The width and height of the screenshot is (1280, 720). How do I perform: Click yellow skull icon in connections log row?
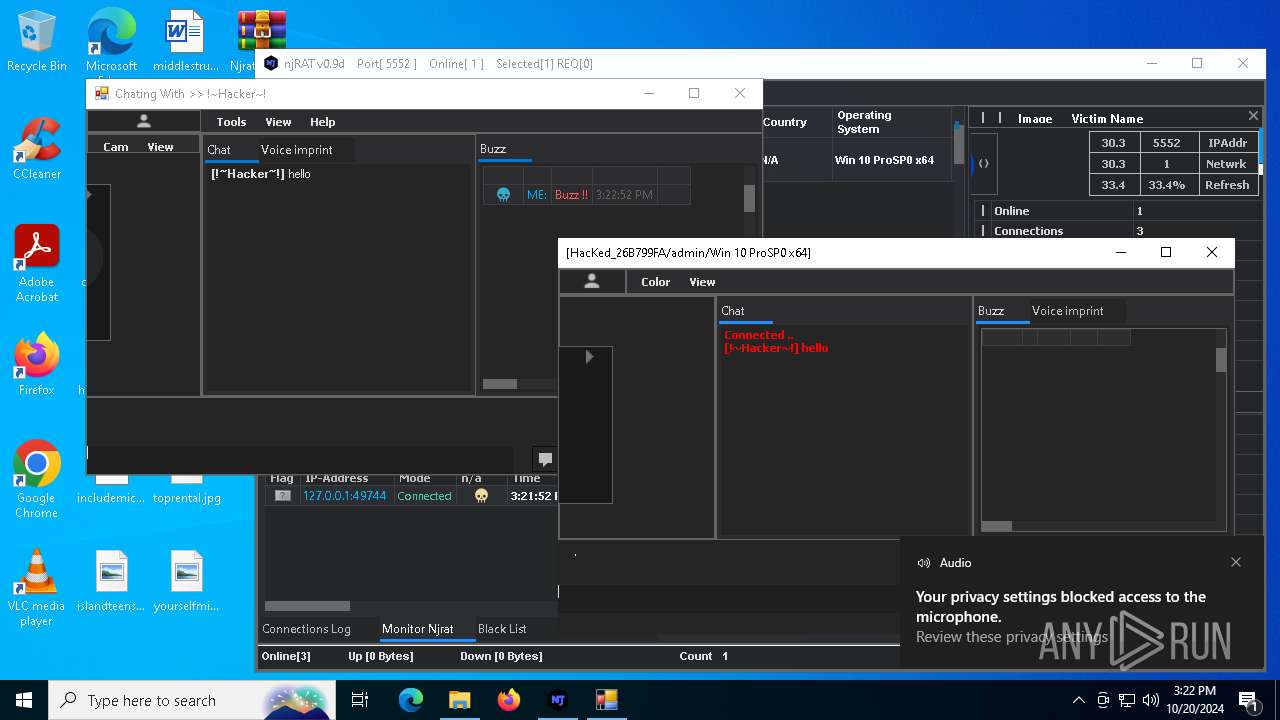point(481,496)
